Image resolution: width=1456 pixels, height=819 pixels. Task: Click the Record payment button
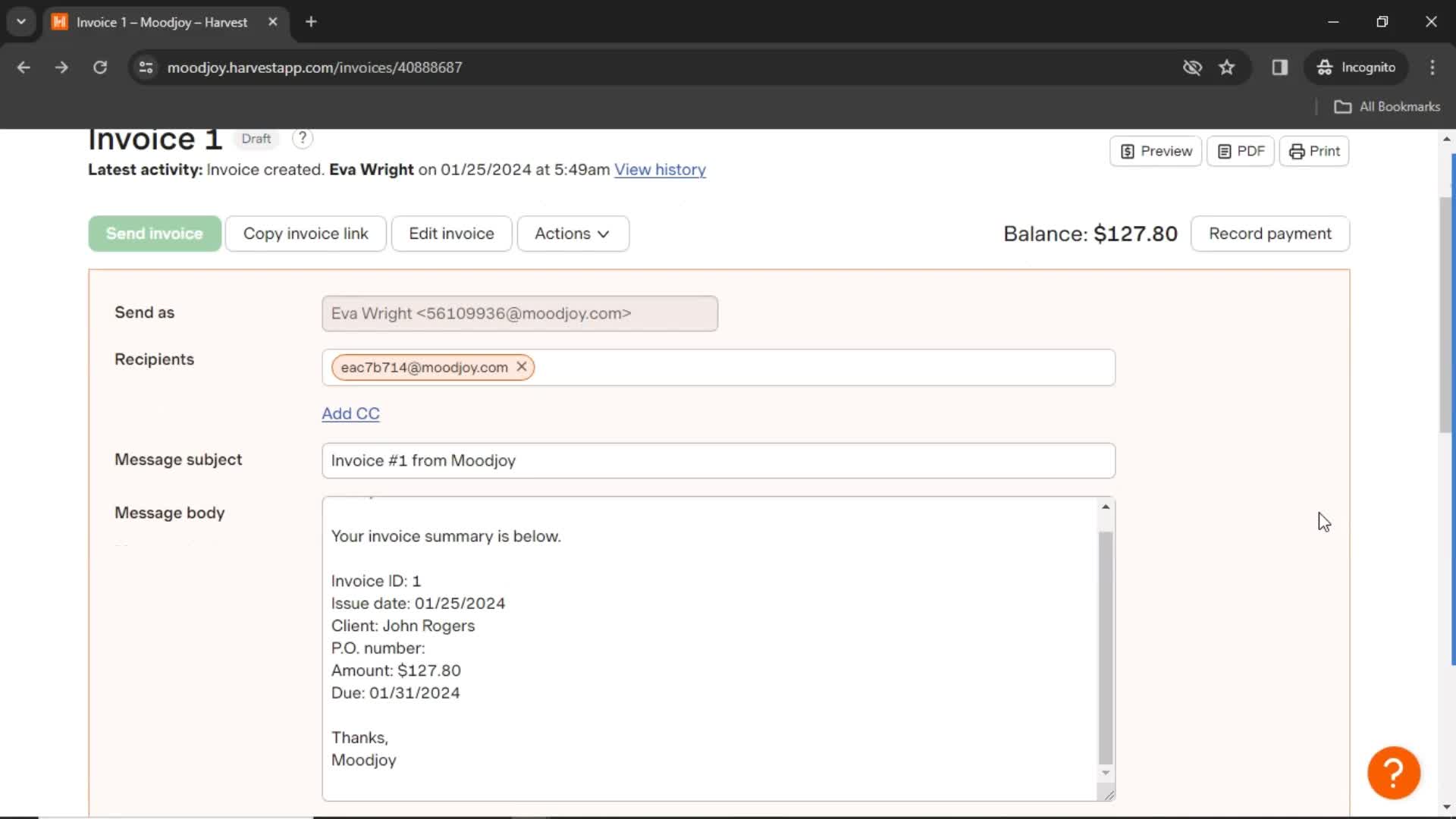[x=1271, y=233]
